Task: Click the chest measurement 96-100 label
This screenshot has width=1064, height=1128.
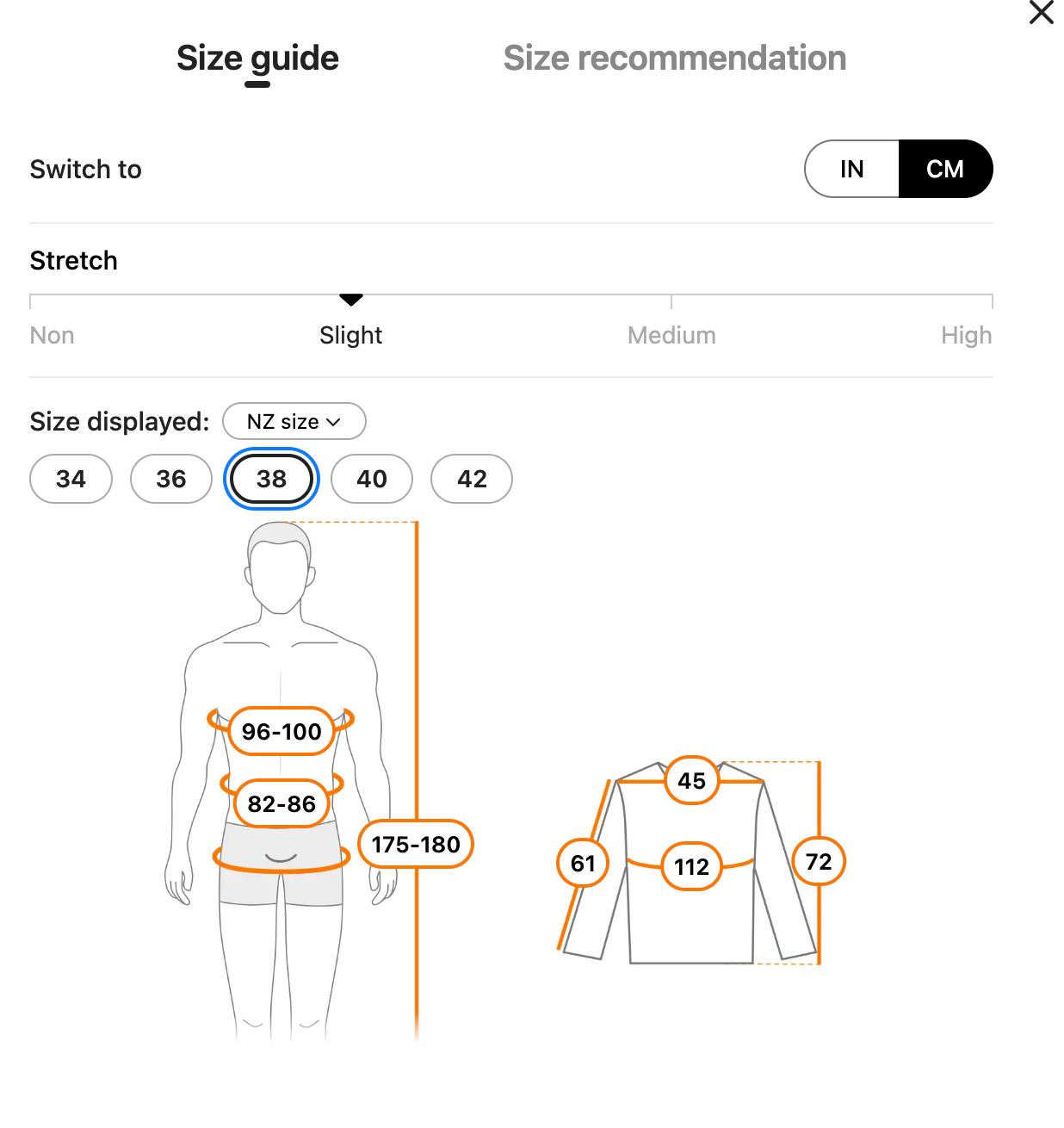Action: click(281, 732)
